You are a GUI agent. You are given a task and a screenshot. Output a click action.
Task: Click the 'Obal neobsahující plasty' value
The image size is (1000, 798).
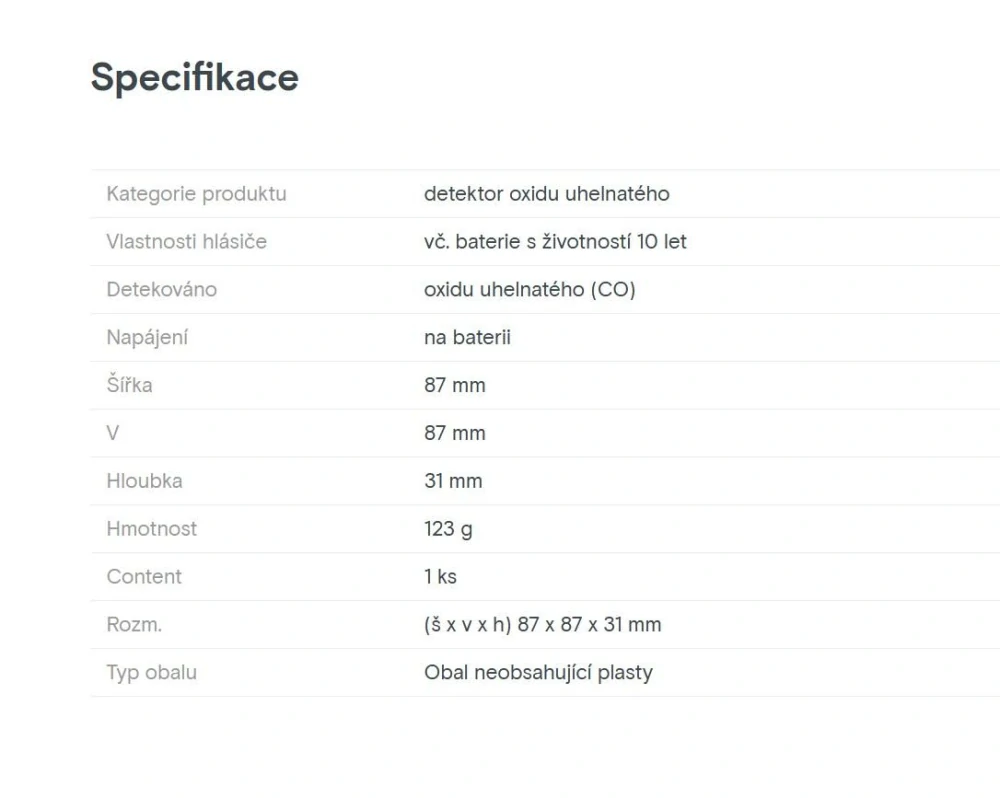click(538, 673)
